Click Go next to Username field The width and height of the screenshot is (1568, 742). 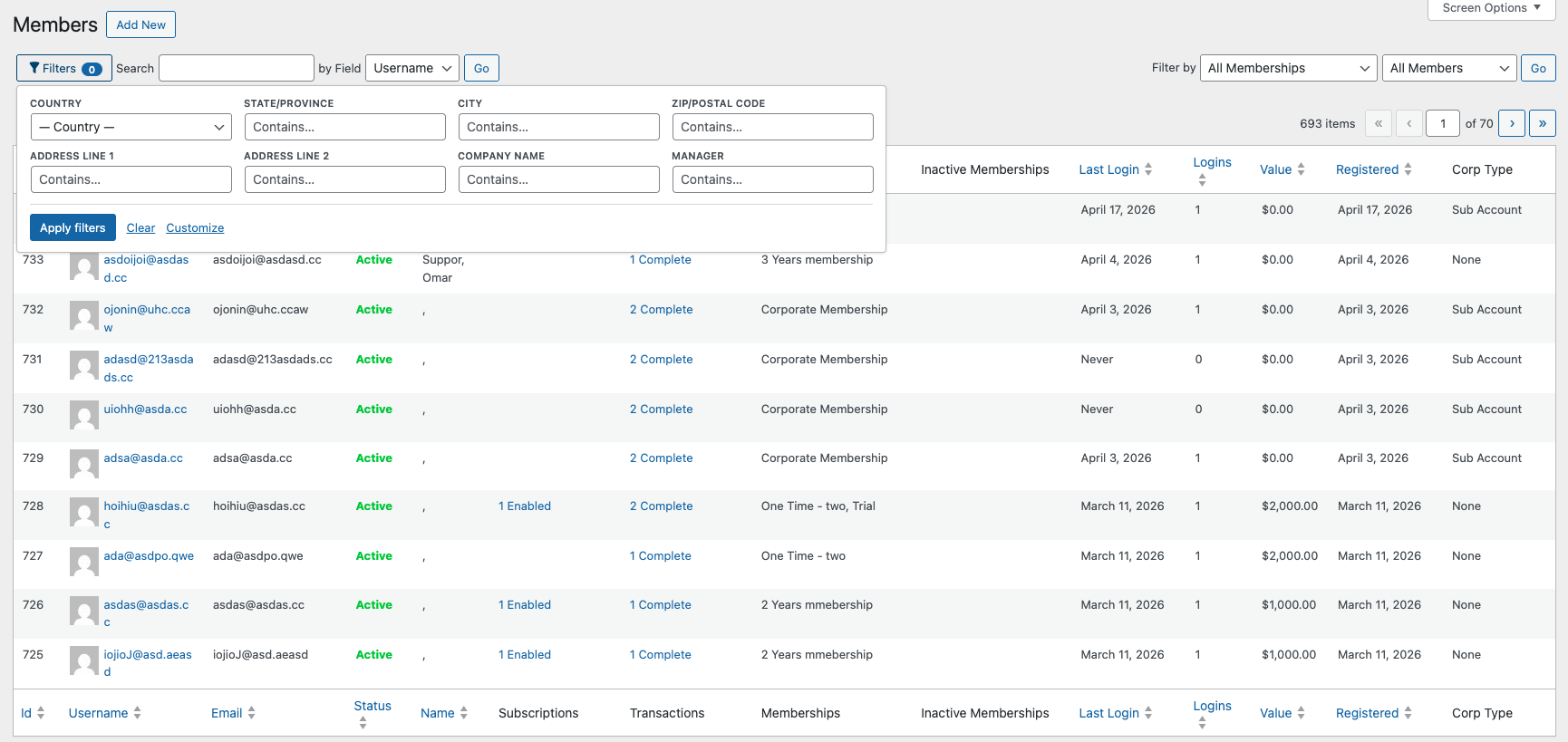pyautogui.click(x=481, y=68)
